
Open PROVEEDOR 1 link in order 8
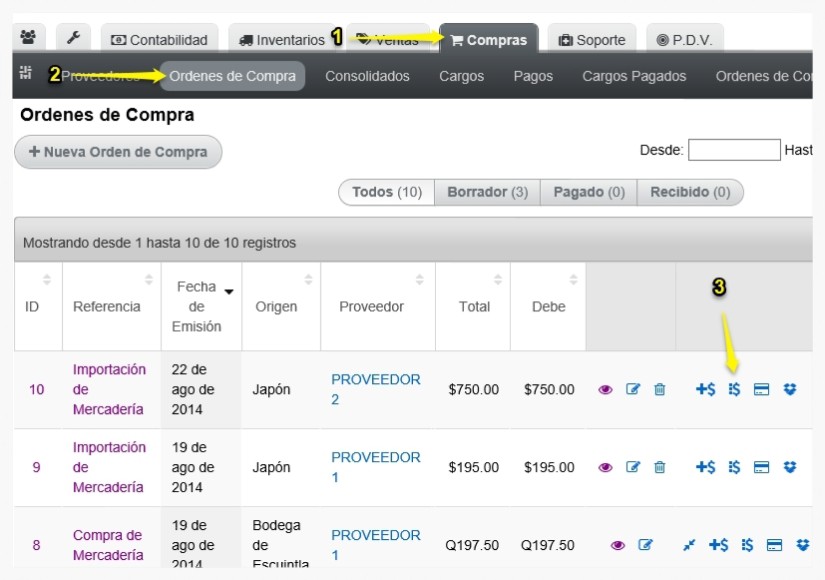[x=376, y=545]
